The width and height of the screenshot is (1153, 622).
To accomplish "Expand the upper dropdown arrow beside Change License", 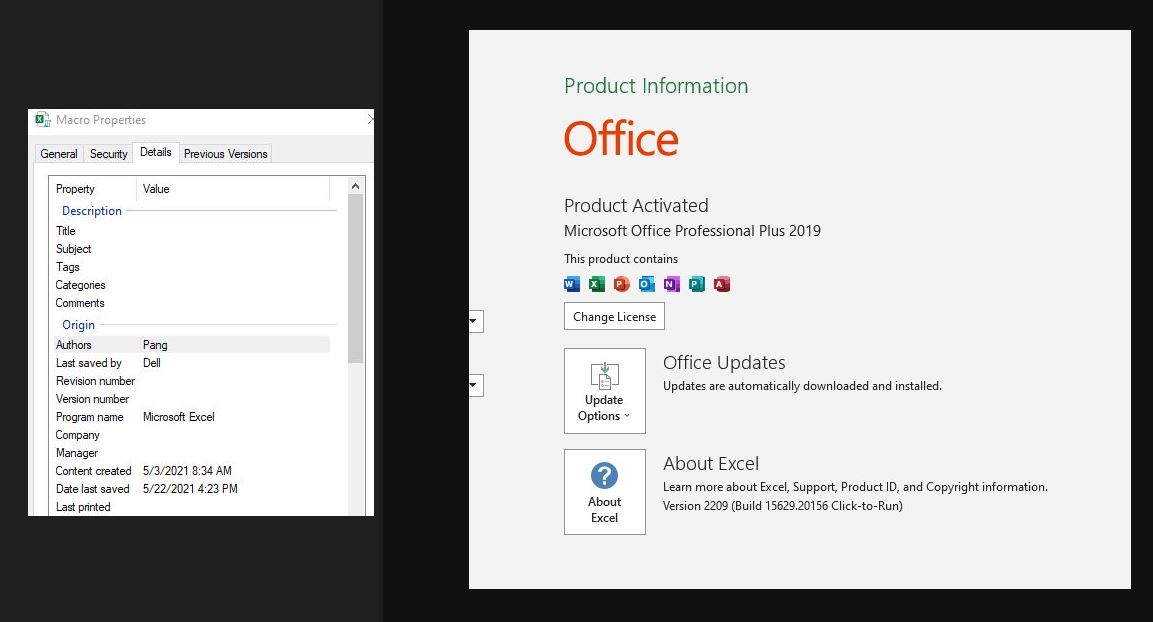I will tap(474, 321).
